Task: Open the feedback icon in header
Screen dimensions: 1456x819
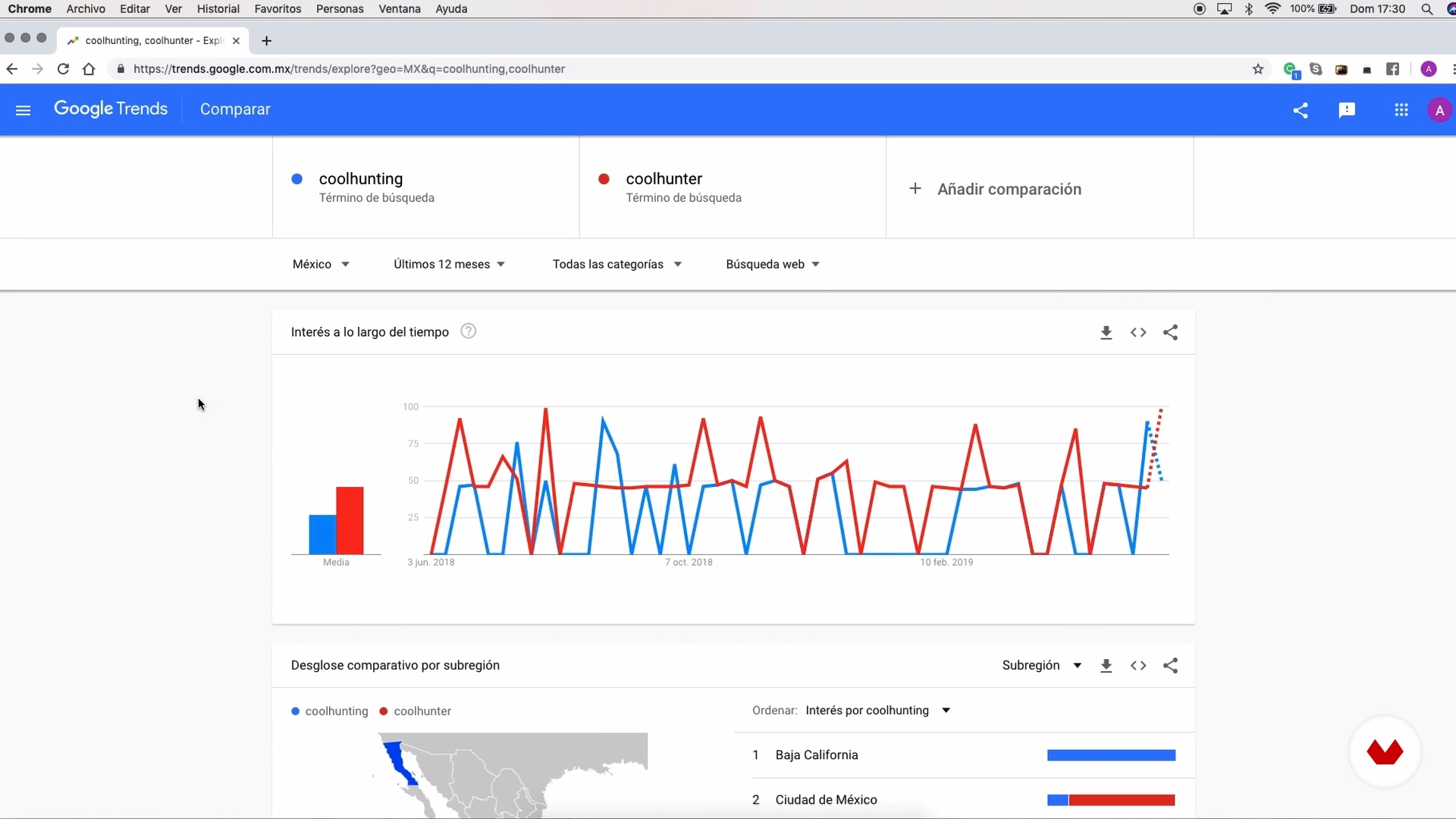Action: pyautogui.click(x=1347, y=110)
